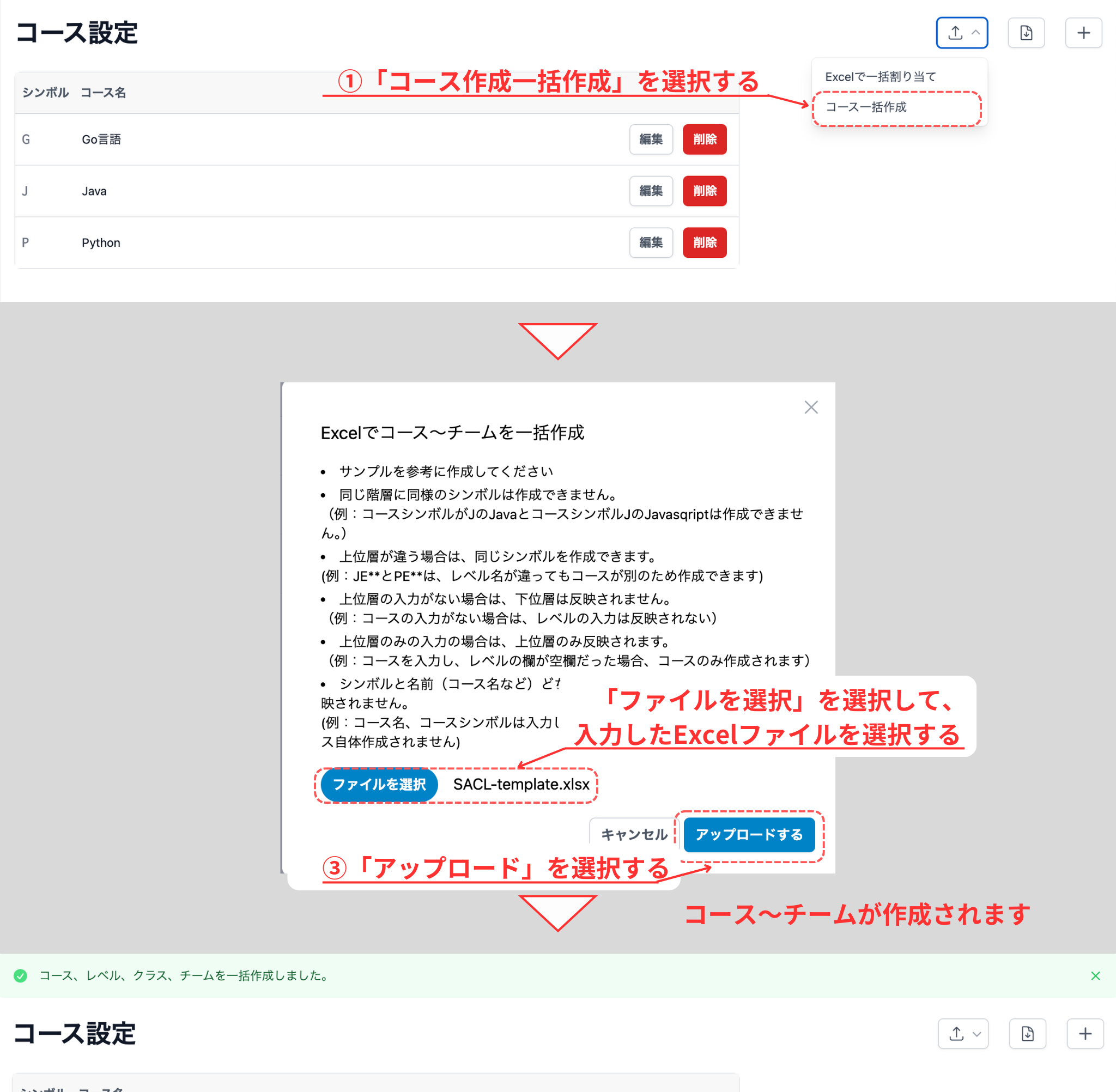Click the plus icon to add a course
The width and height of the screenshot is (1116, 1092).
tap(1084, 33)
